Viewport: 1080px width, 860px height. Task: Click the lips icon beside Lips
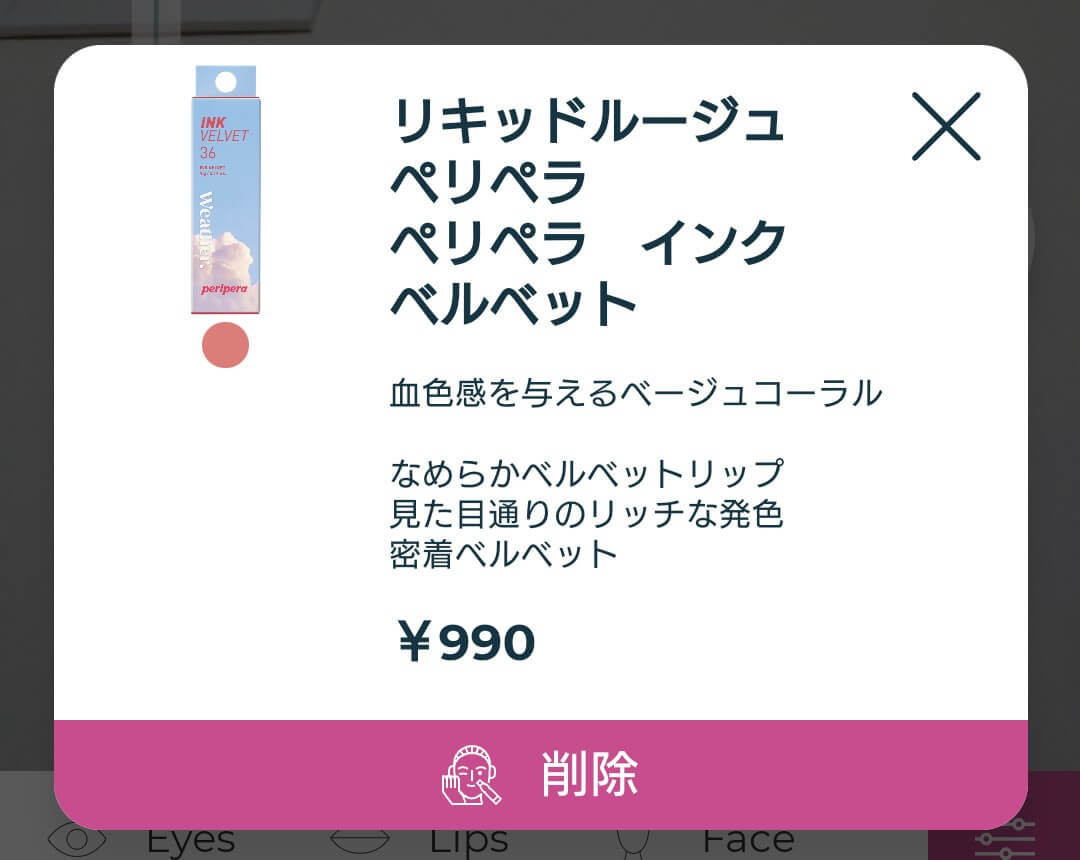(x=360, y=841)
